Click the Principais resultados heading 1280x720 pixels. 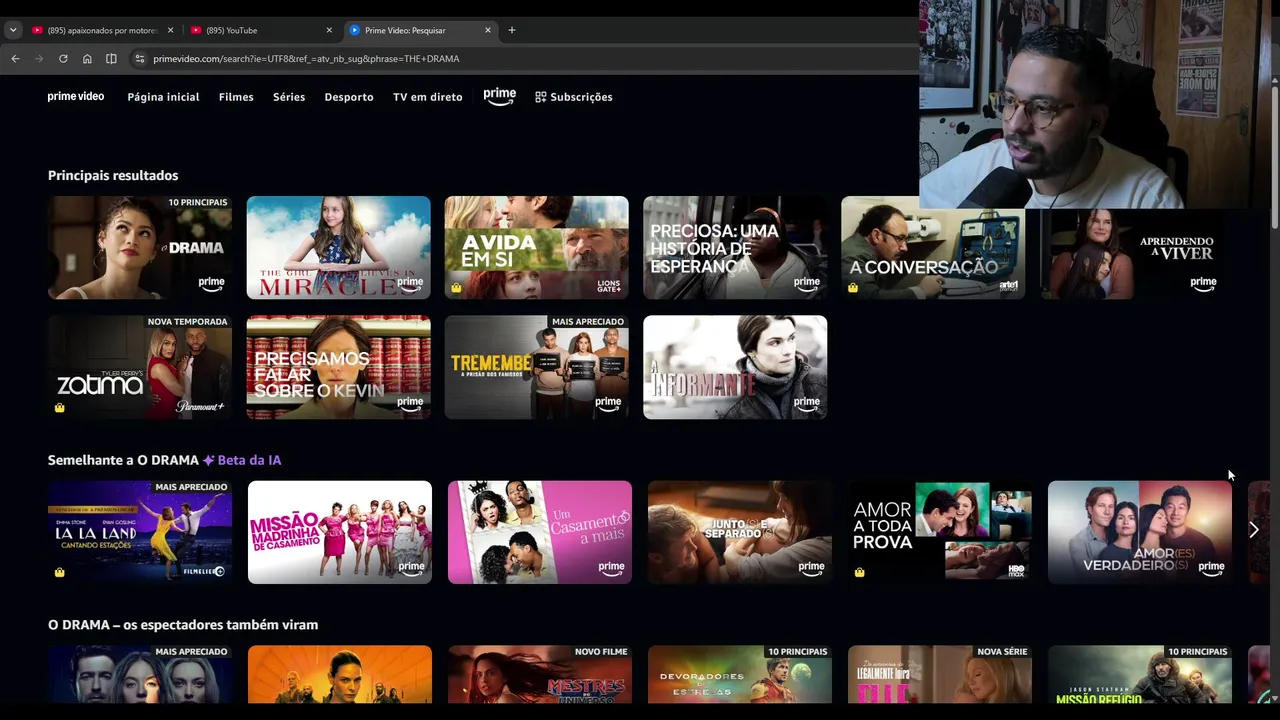tap(113, 175)
